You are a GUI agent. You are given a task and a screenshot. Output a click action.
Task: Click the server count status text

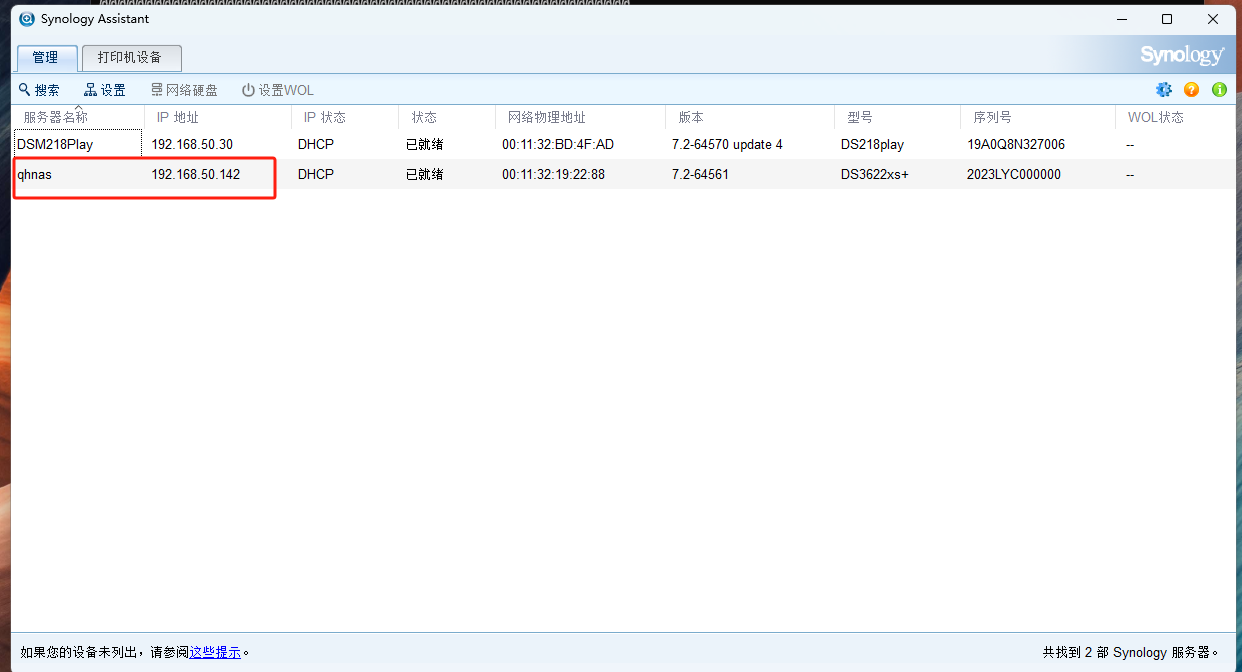[1131, 652]
